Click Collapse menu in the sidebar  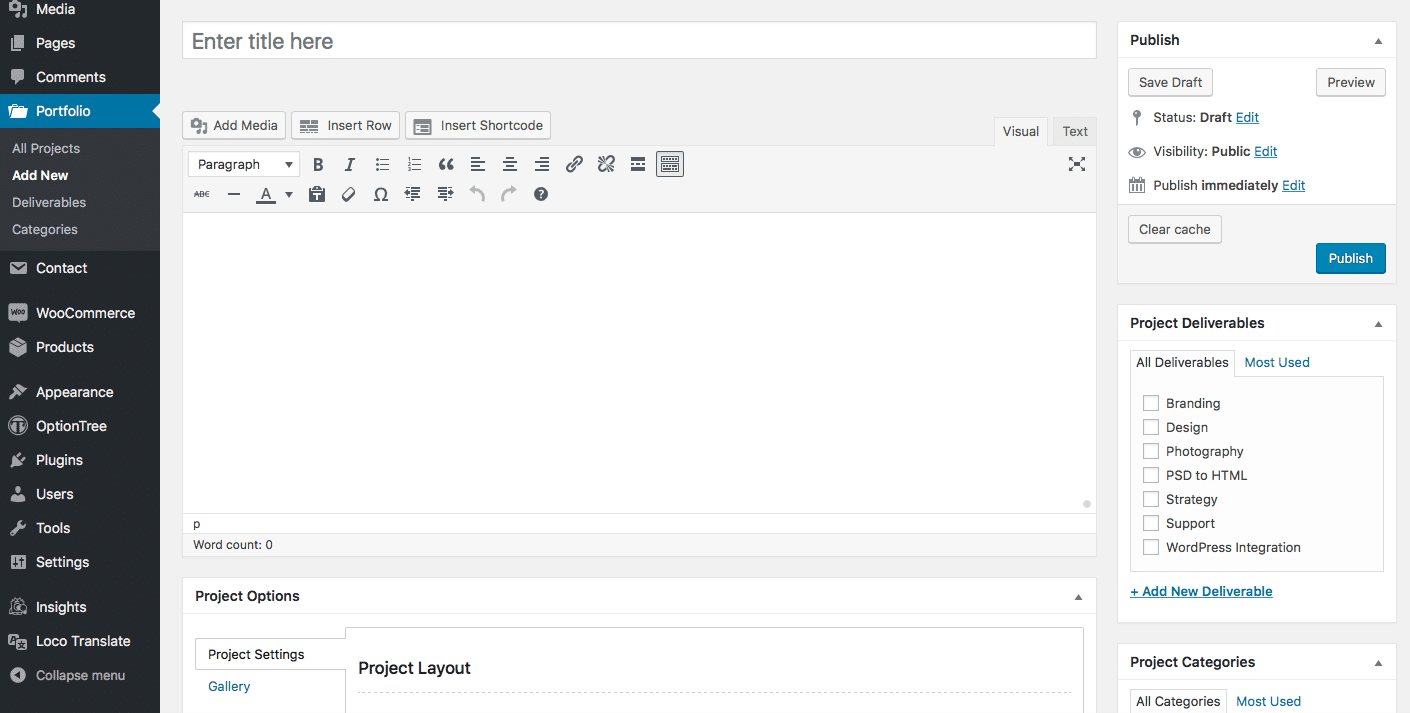click(x=80, y=675)
